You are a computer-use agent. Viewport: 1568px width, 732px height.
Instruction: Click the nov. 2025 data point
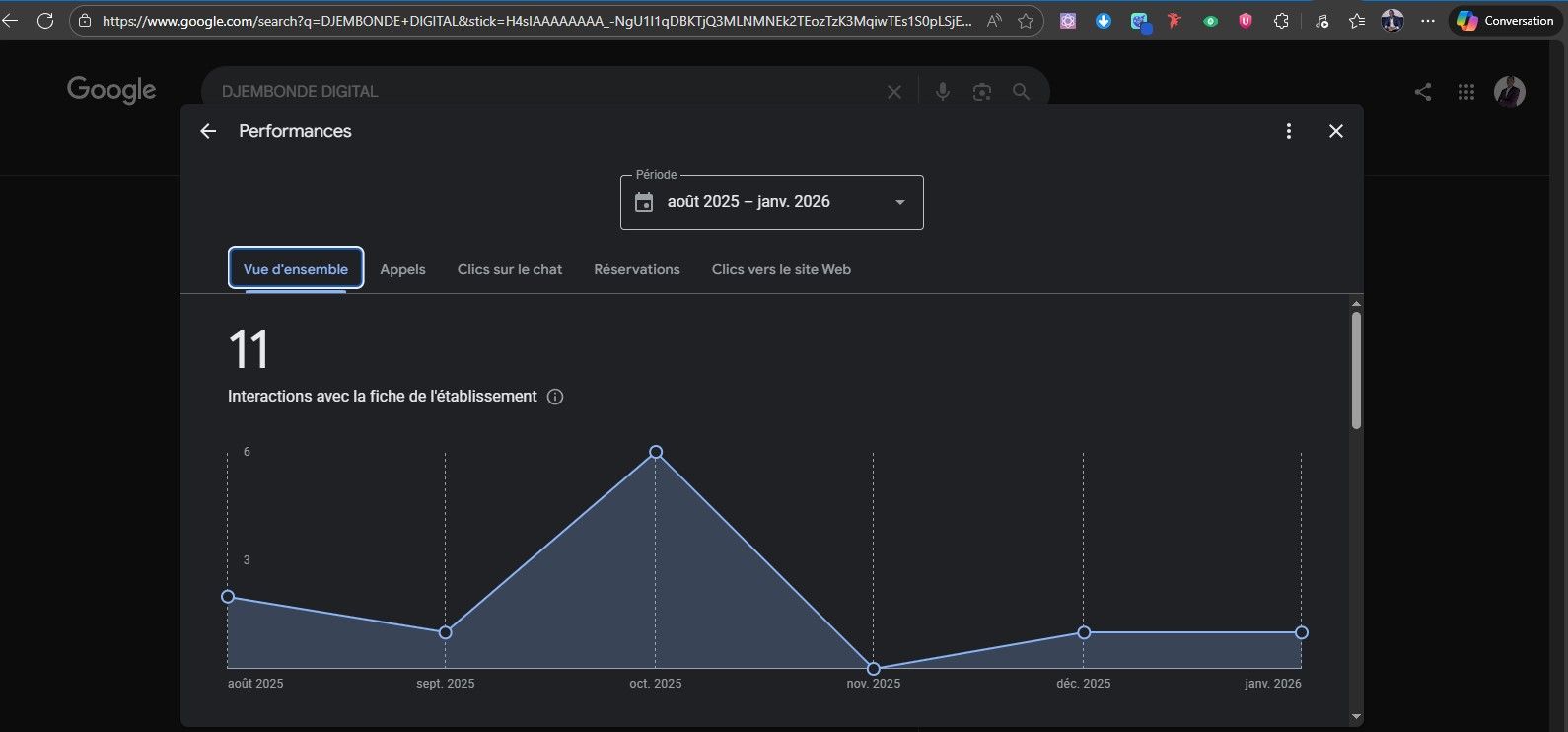pos(873,669)
